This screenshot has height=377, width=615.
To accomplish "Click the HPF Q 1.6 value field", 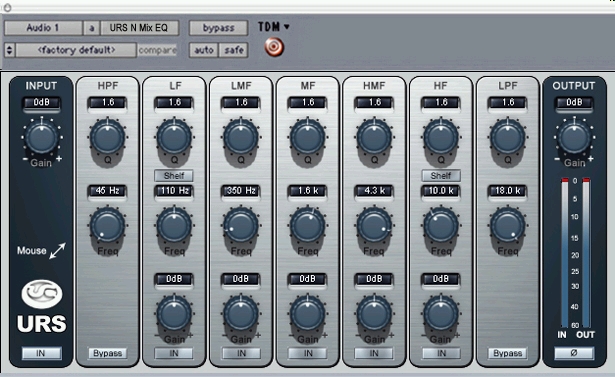I will click(x=107, y=103).
